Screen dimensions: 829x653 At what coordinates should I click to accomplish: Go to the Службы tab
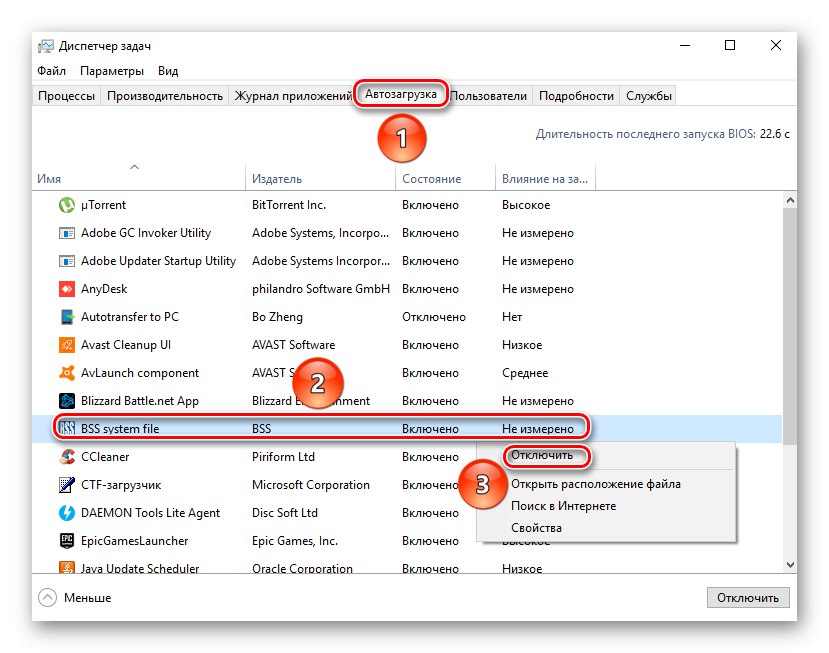click(649, 96)
